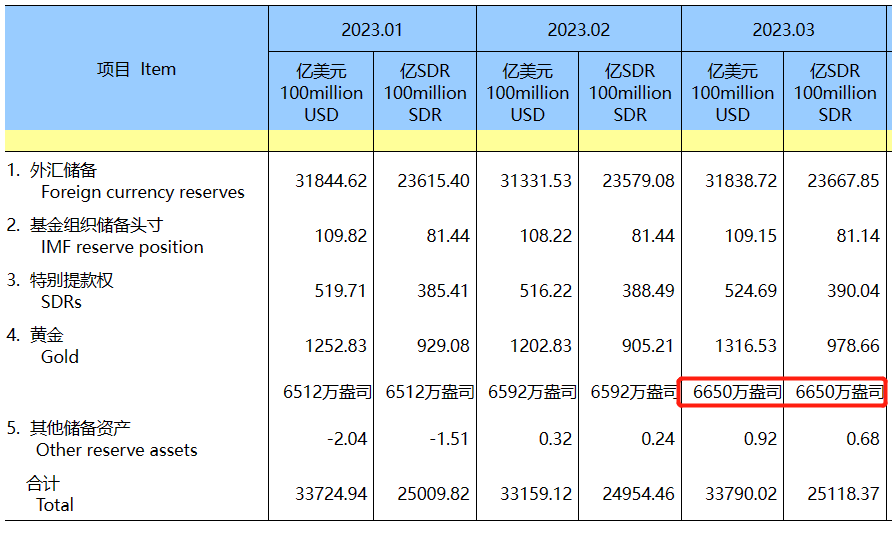This screenshot has width=892, height=533.
Task: Click the "5. 其他储备资产" row label
Action: pos(68,428)
